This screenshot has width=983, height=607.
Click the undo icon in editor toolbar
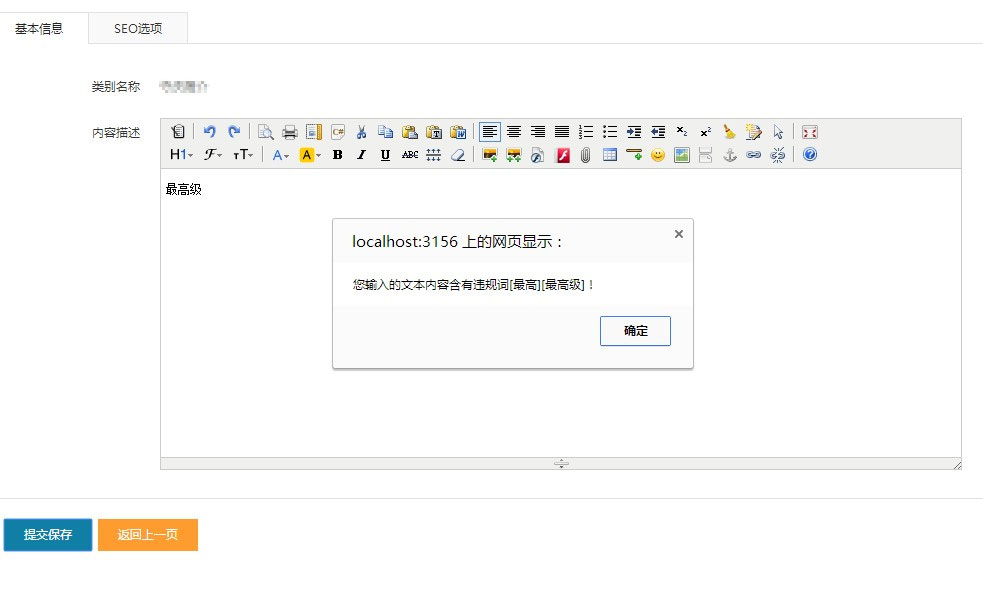point(210,132)
